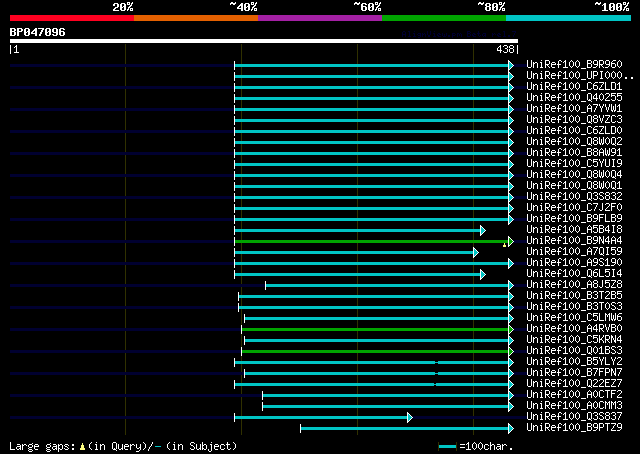Select the UniRef100_A9S190 label
640x454 pixels.
pos(574,263)
